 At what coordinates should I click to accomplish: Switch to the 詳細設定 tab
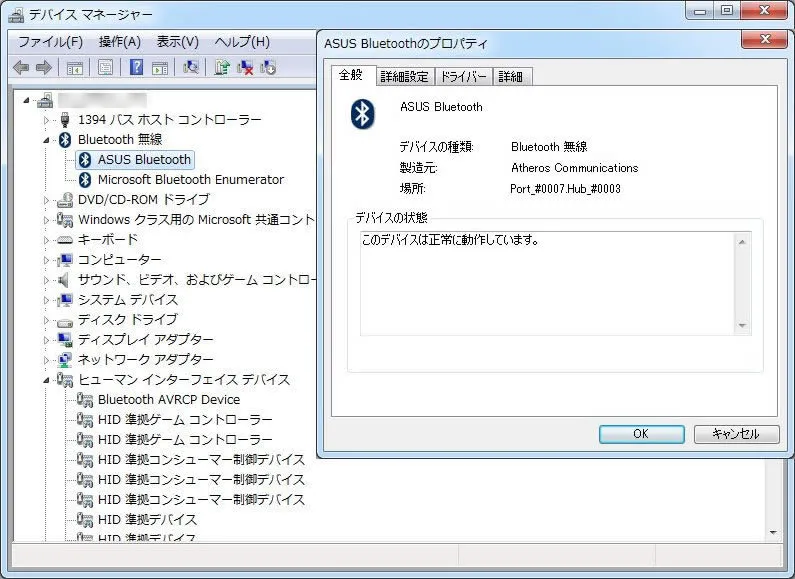(x=404, y=77)
